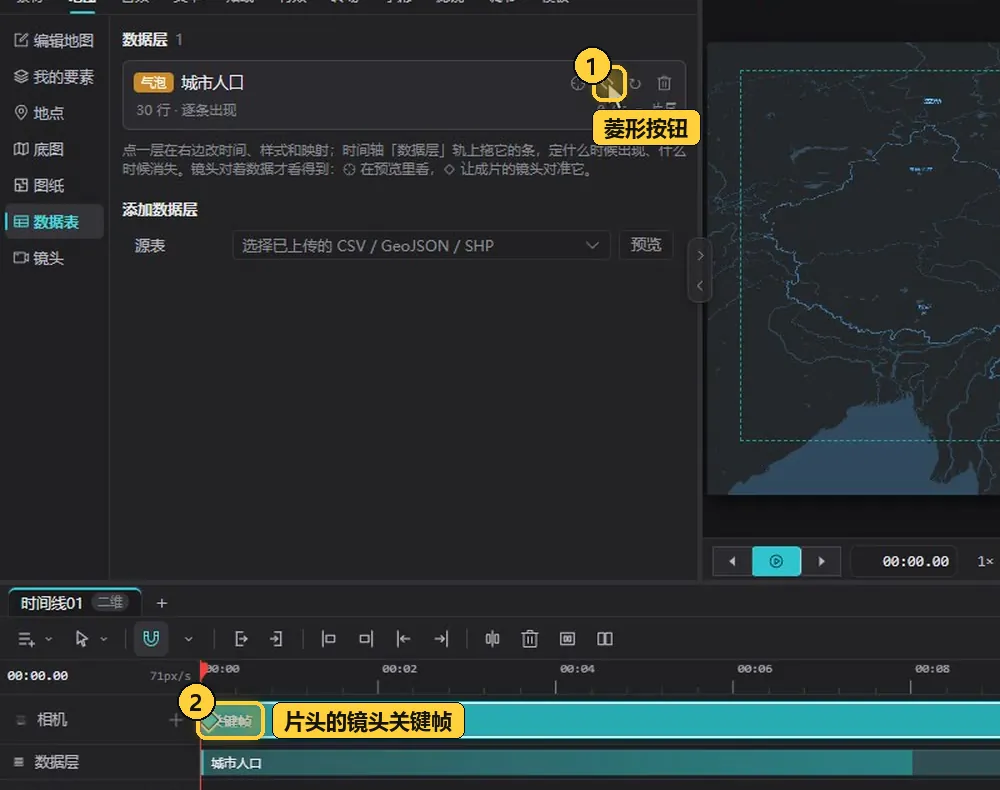The image size is (1000, 790).
Task: Choose the arrow selection tool
Action: tap(82, 639)
